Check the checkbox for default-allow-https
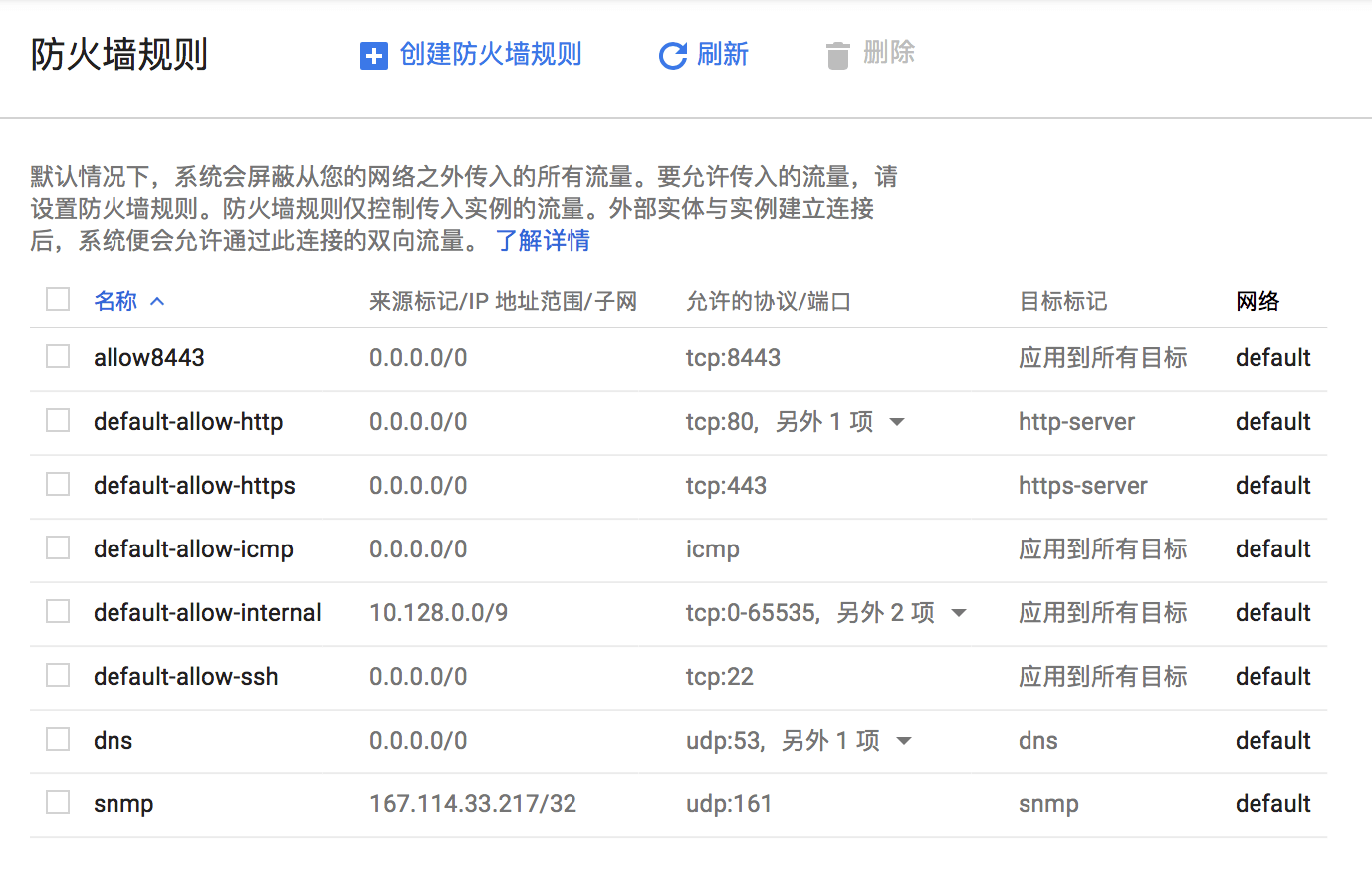Screen dimensions: 1372x872 coord(57,484)
